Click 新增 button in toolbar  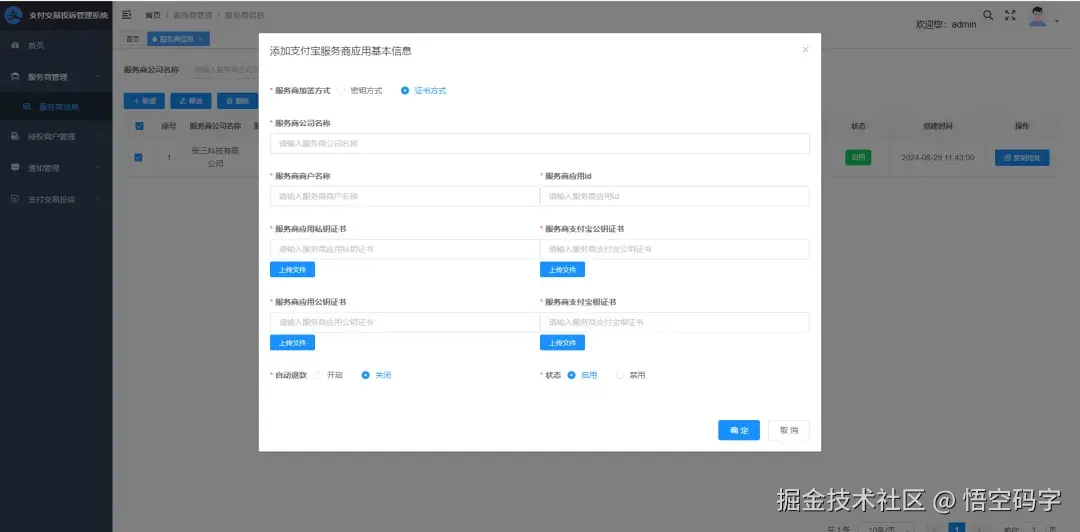[144, 101]
